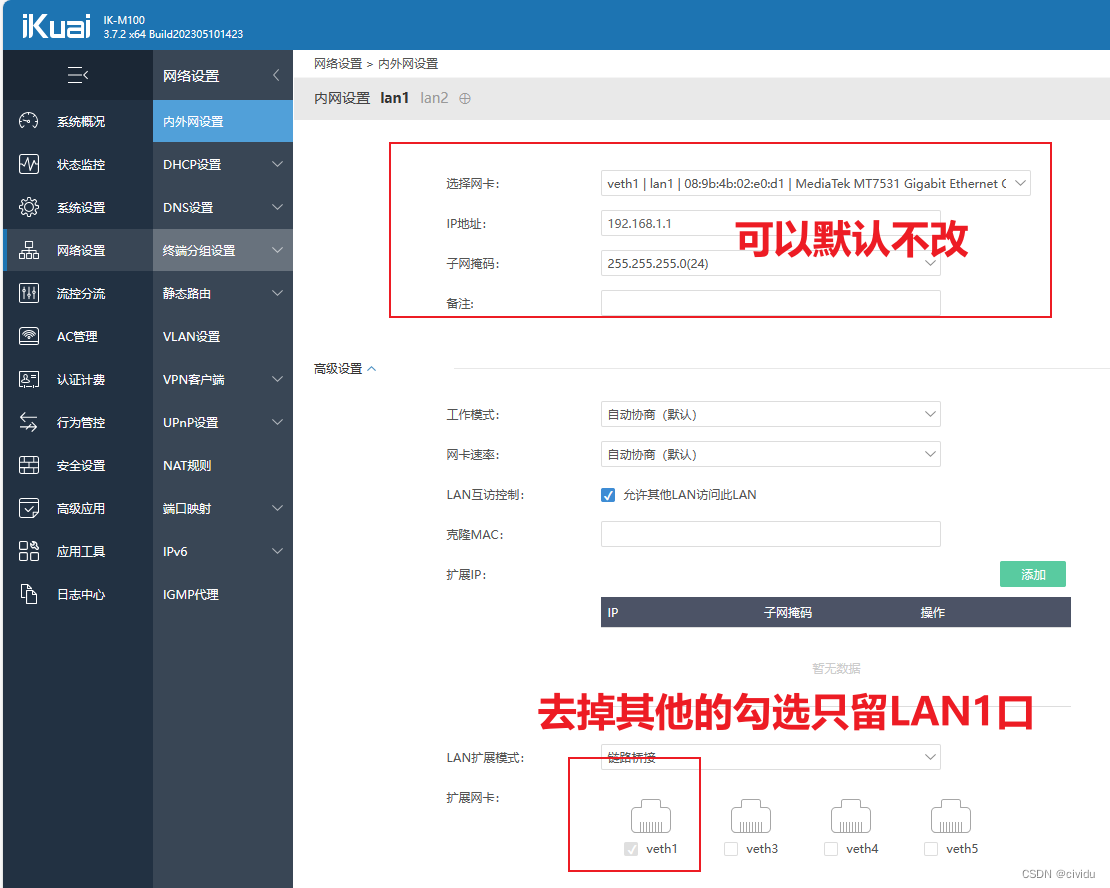The width and height of the screenshot is (1110, 888).
Task: Click the 流控分流 sliders icon
Action: point(28,293)
